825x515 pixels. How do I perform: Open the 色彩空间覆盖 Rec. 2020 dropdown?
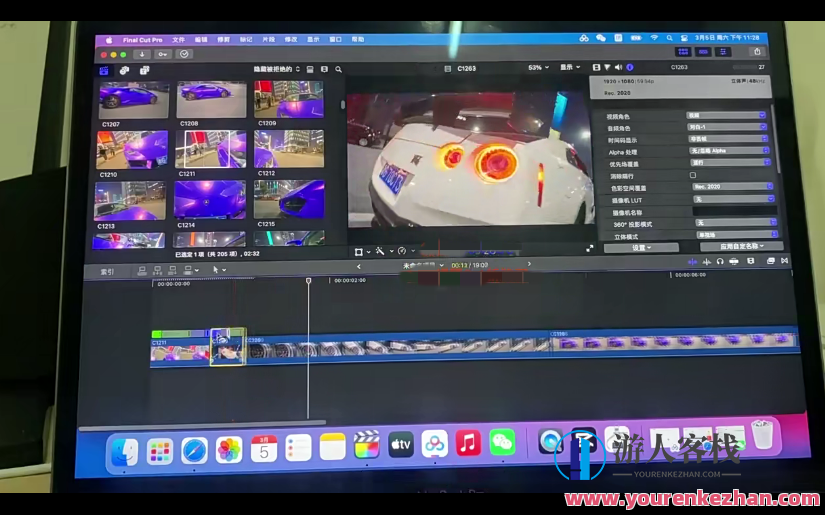tap(730, 187)
